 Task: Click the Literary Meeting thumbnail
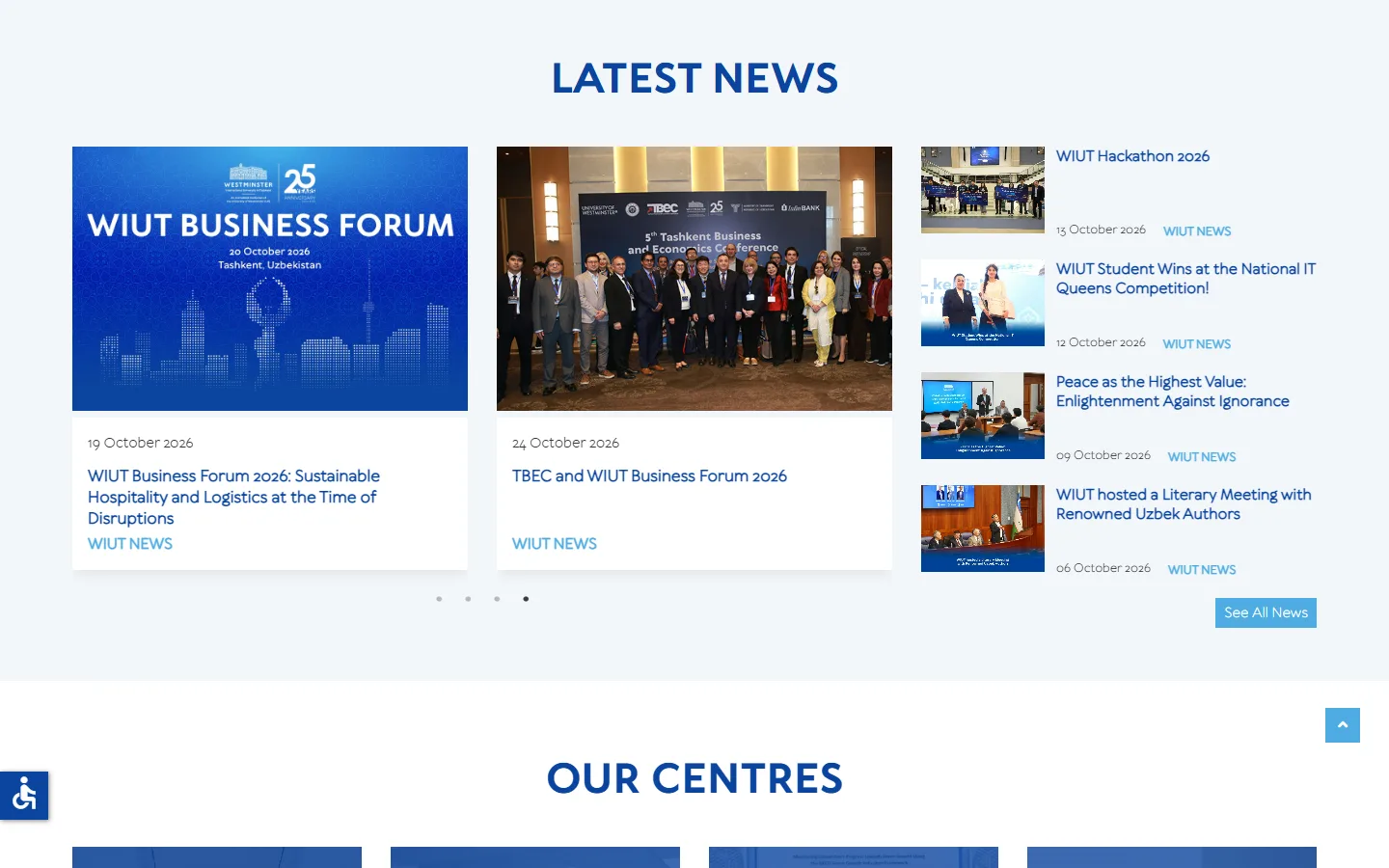pyautogui.click(x=983, y=529)
